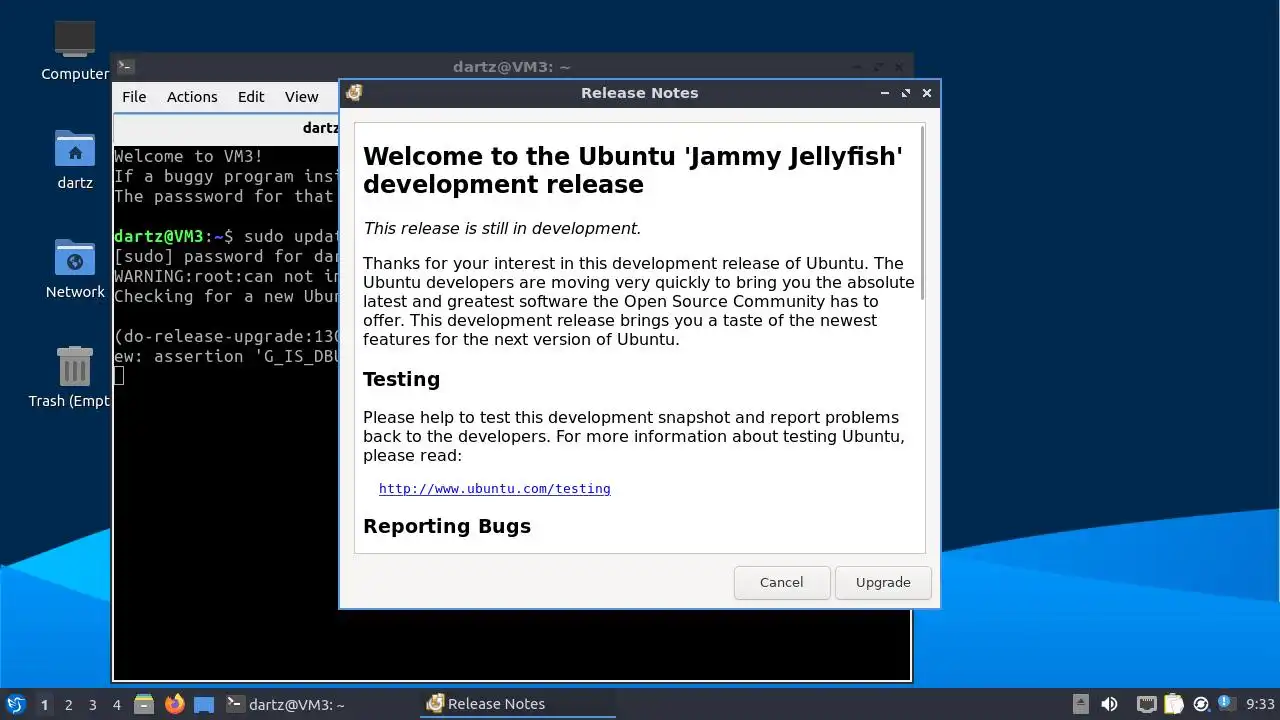Minimize the Release Notes dialog

[x=884, y=93]
